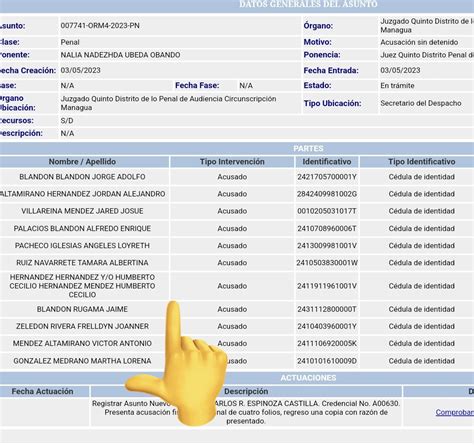Click the Identificativo column header
This screenshot has height=445, width=474.
click(327, 162)
